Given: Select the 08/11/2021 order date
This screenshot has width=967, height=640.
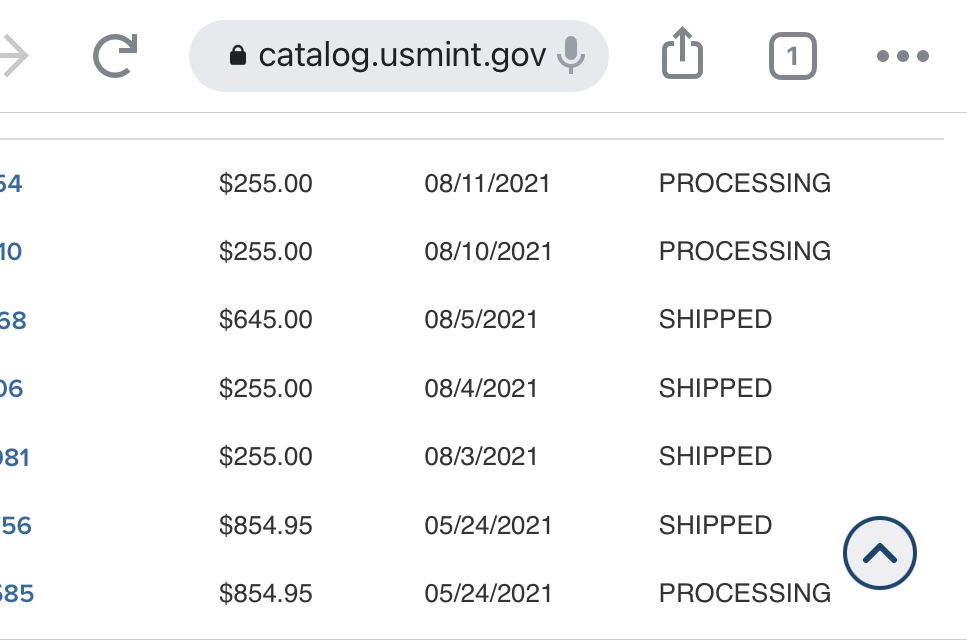Looking at the screenshot, I should pyautogui.click(x=487, y=184).
